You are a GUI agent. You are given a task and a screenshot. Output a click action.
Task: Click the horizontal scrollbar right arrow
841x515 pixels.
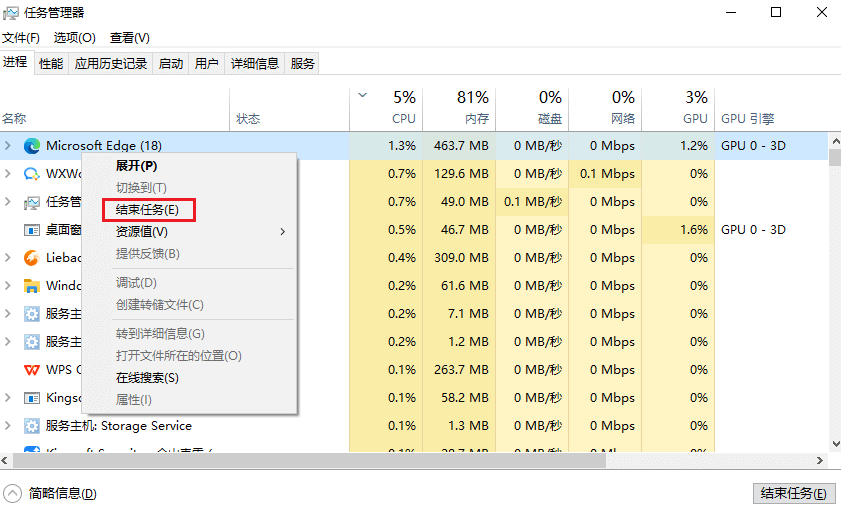820,460
